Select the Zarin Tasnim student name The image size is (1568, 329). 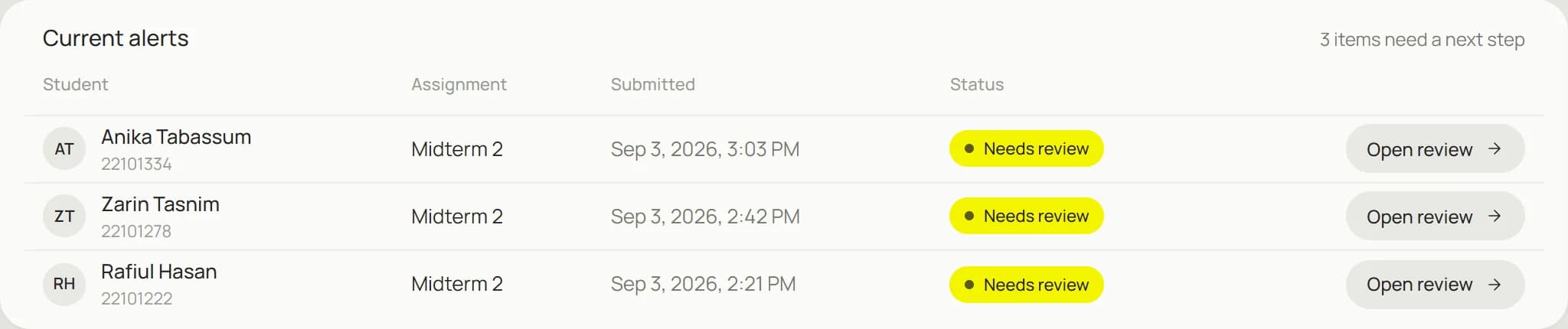click(160, 204)
